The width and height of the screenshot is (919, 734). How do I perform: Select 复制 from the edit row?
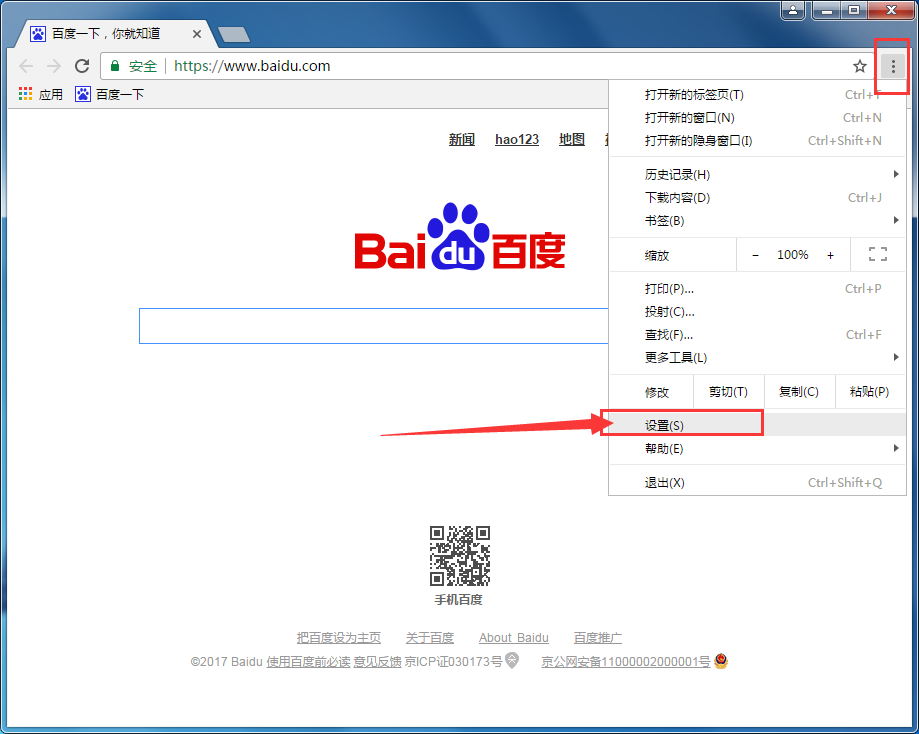click(799, 391)
